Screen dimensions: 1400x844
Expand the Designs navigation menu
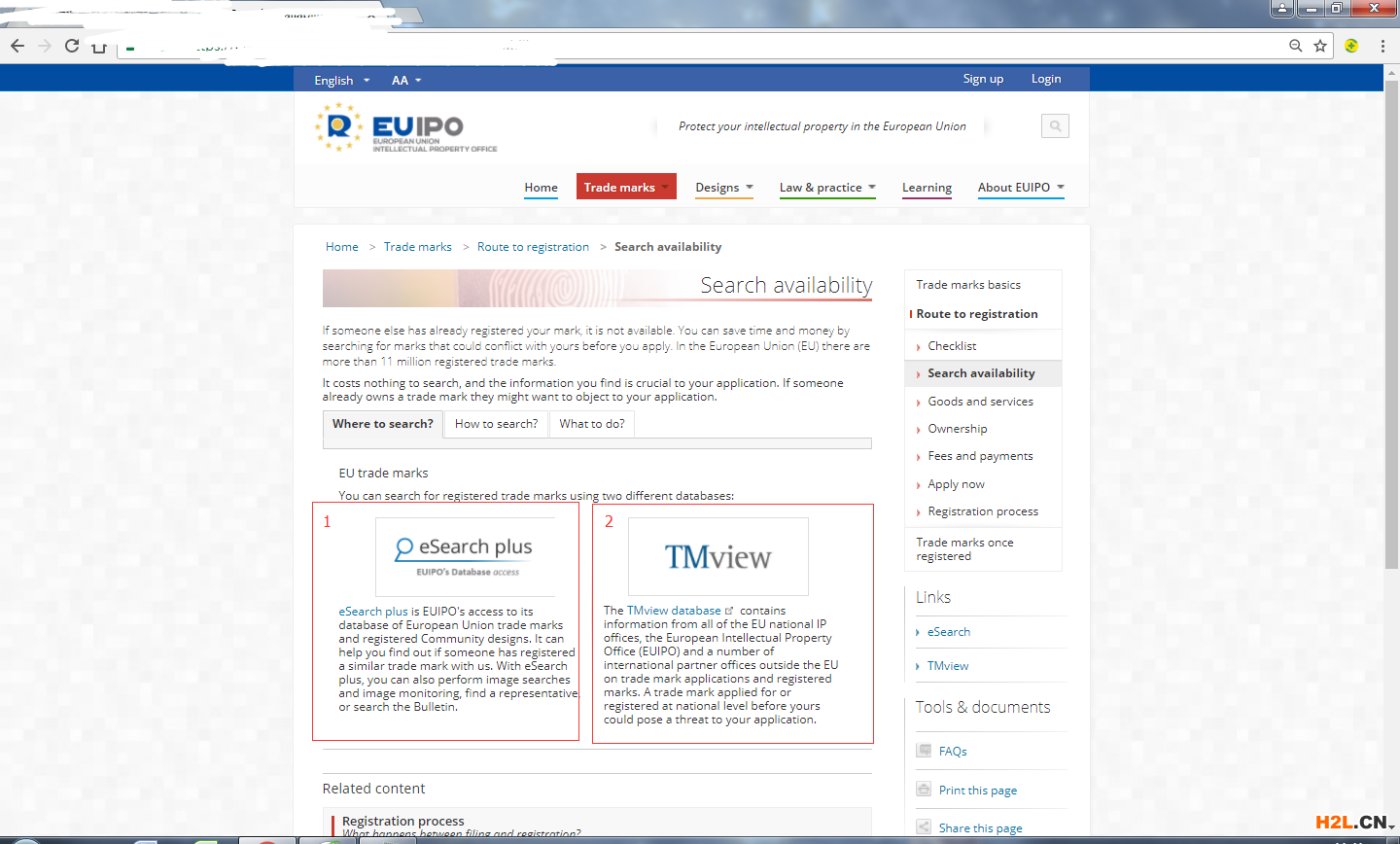pos(724,188)
